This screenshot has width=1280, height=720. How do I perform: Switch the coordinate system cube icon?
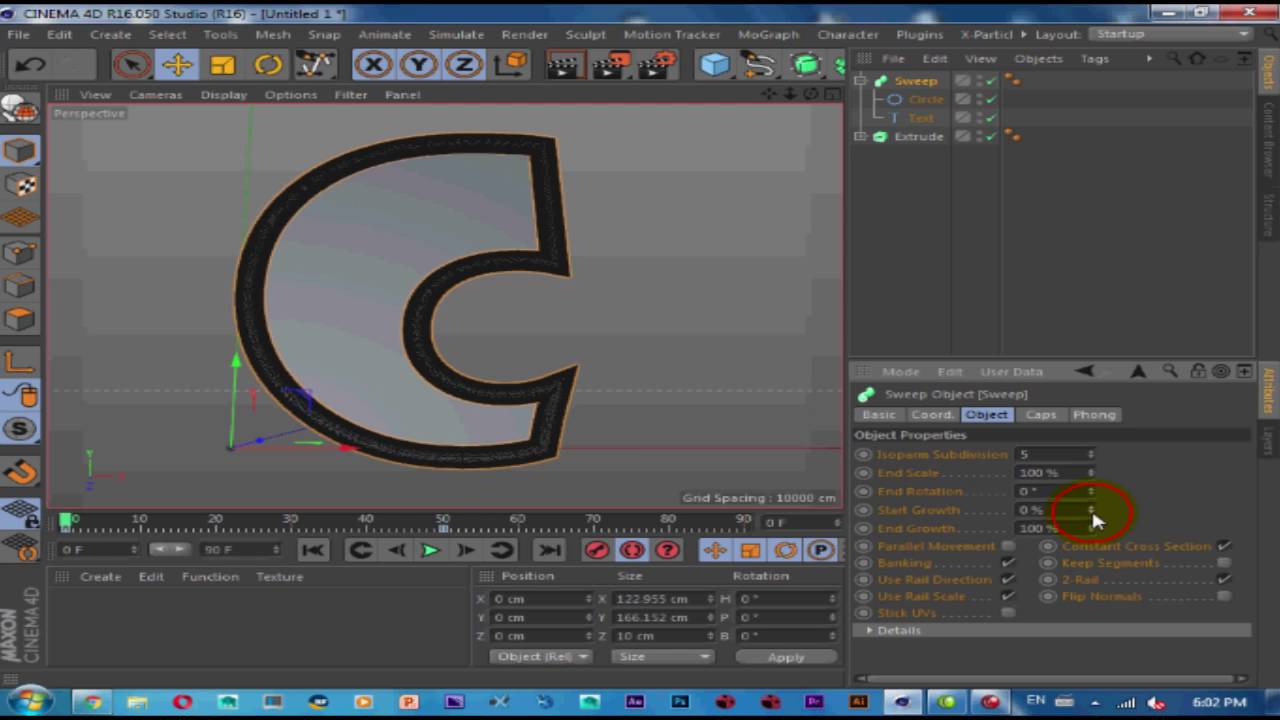click(511, 65)
